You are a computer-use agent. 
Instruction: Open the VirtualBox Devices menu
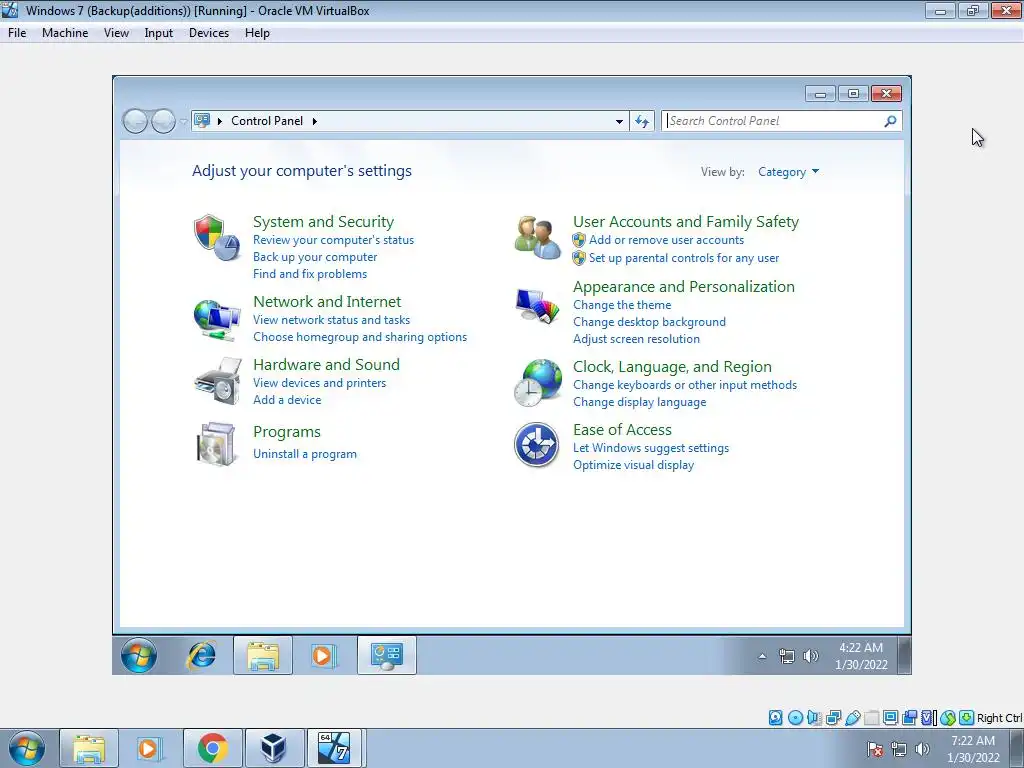pyautogui.click(x=209, y=33)
